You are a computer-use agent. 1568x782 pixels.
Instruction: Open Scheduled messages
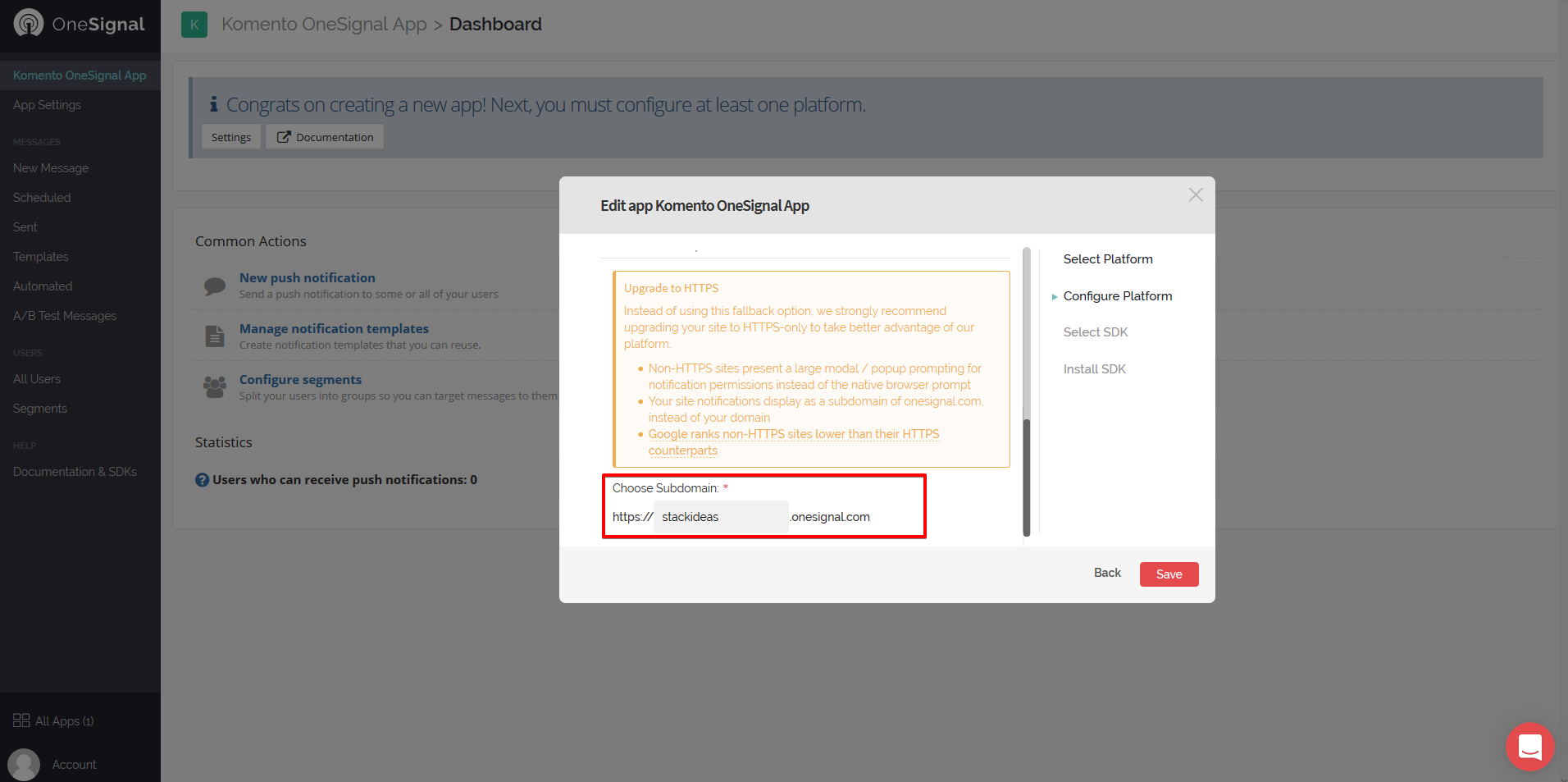[x=42, y=198]
